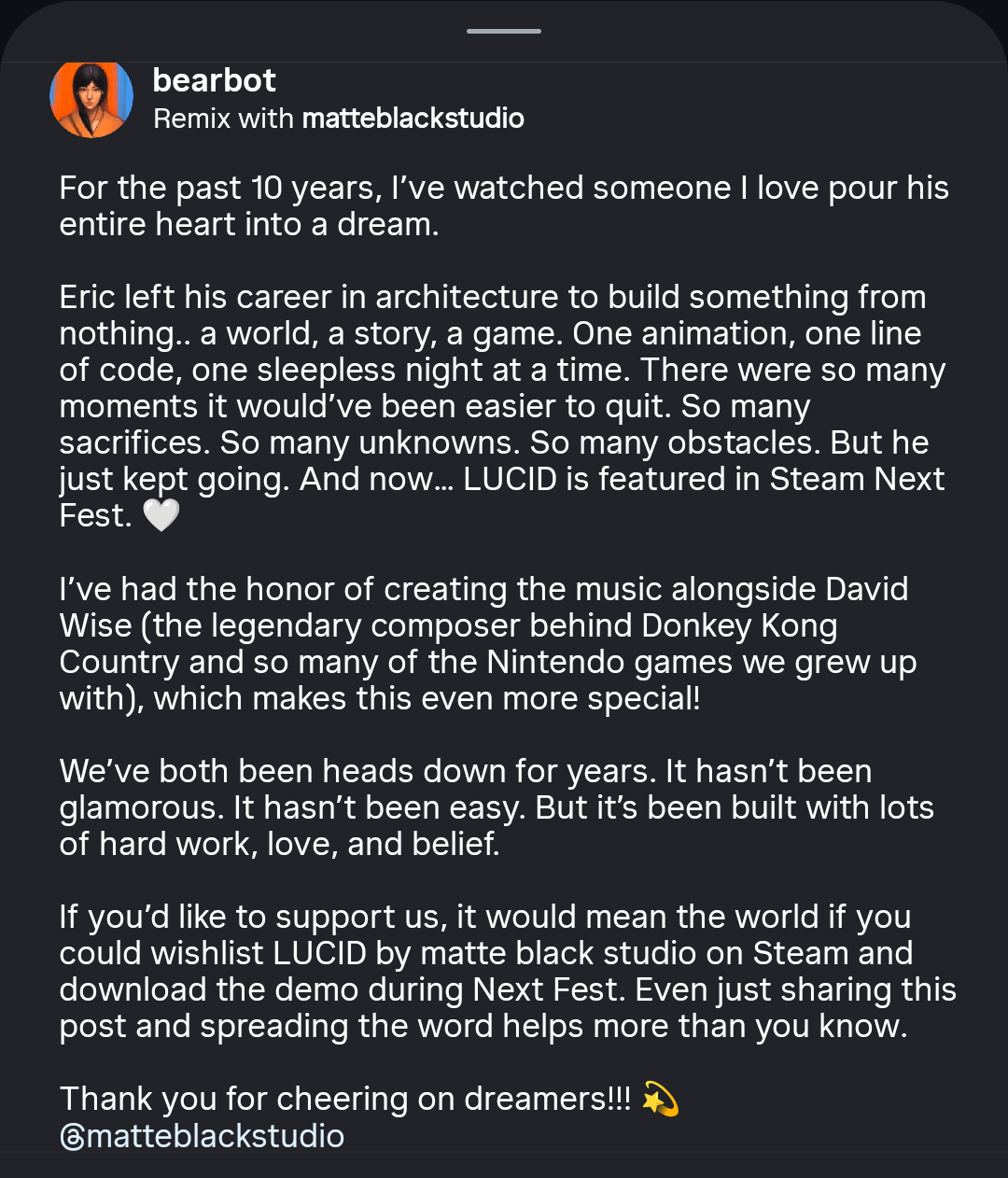Tap the Threads icon beside the mention
The width and height of the screenshot is (1008, 1178).
pyautogui.click(x=71, y=1137)
